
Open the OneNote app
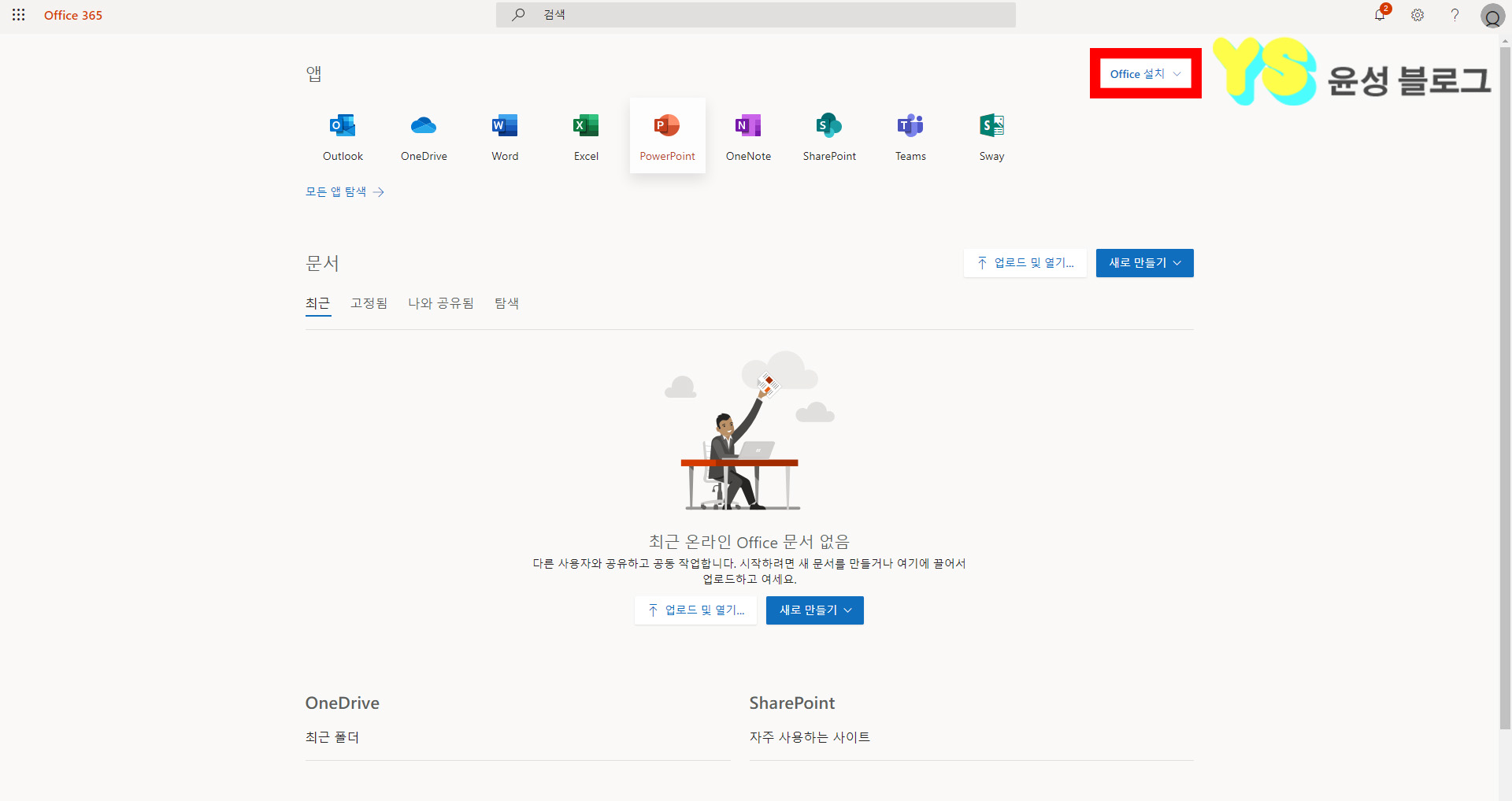coord(749,135)
